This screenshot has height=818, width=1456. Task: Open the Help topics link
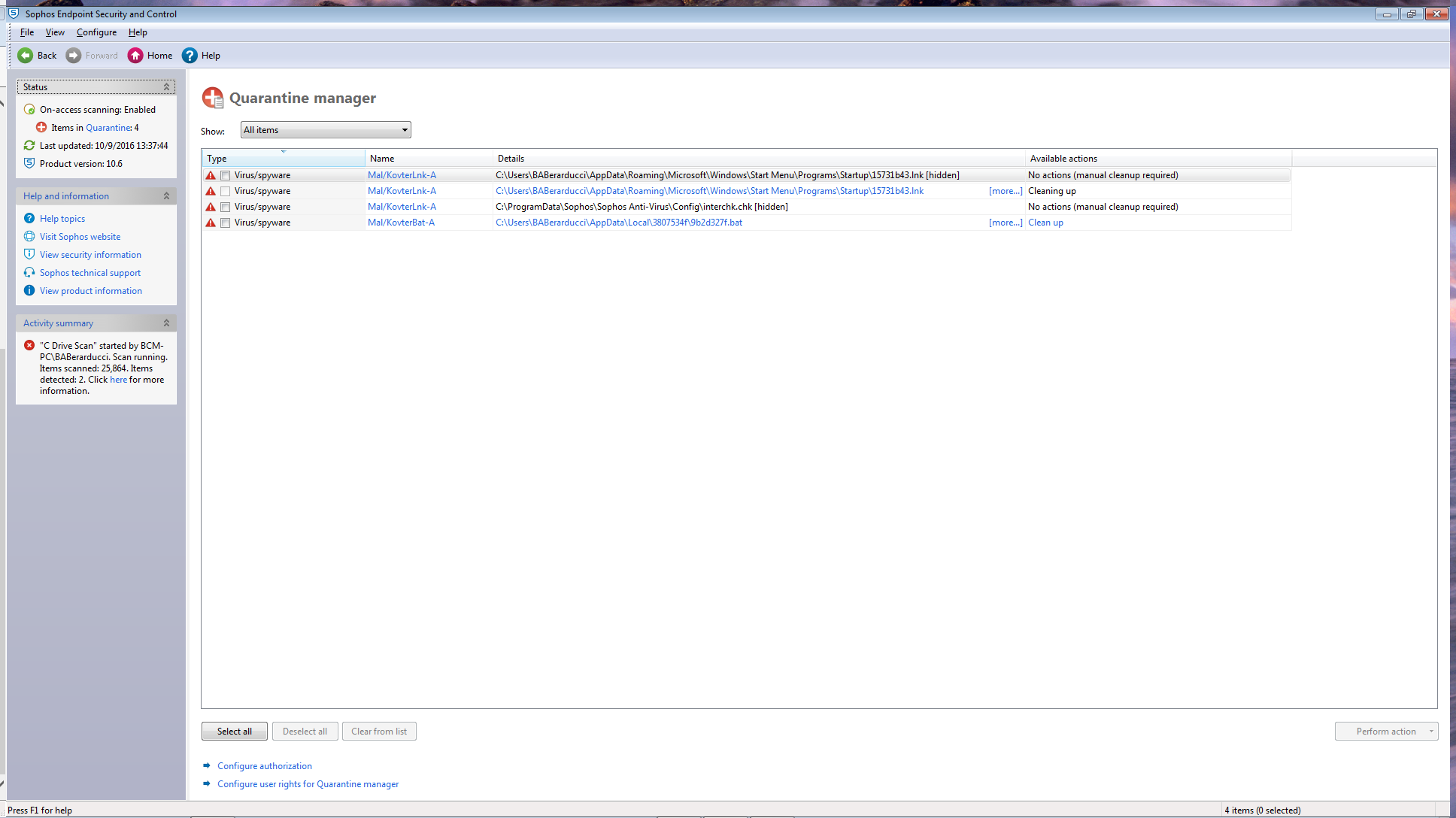coord(62,219)
